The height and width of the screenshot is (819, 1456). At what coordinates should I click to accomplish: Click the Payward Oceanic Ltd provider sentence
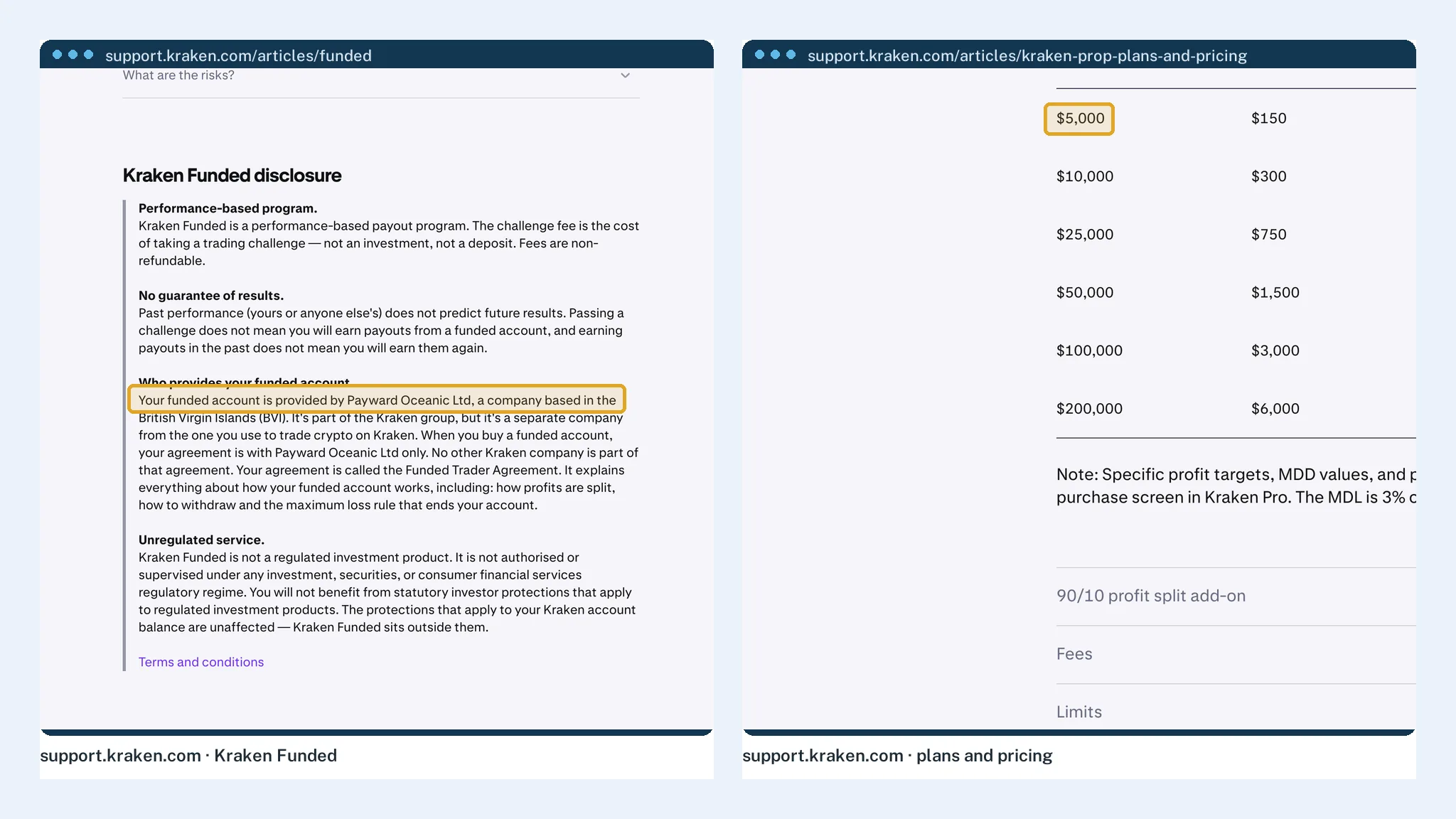coord(377,400)
